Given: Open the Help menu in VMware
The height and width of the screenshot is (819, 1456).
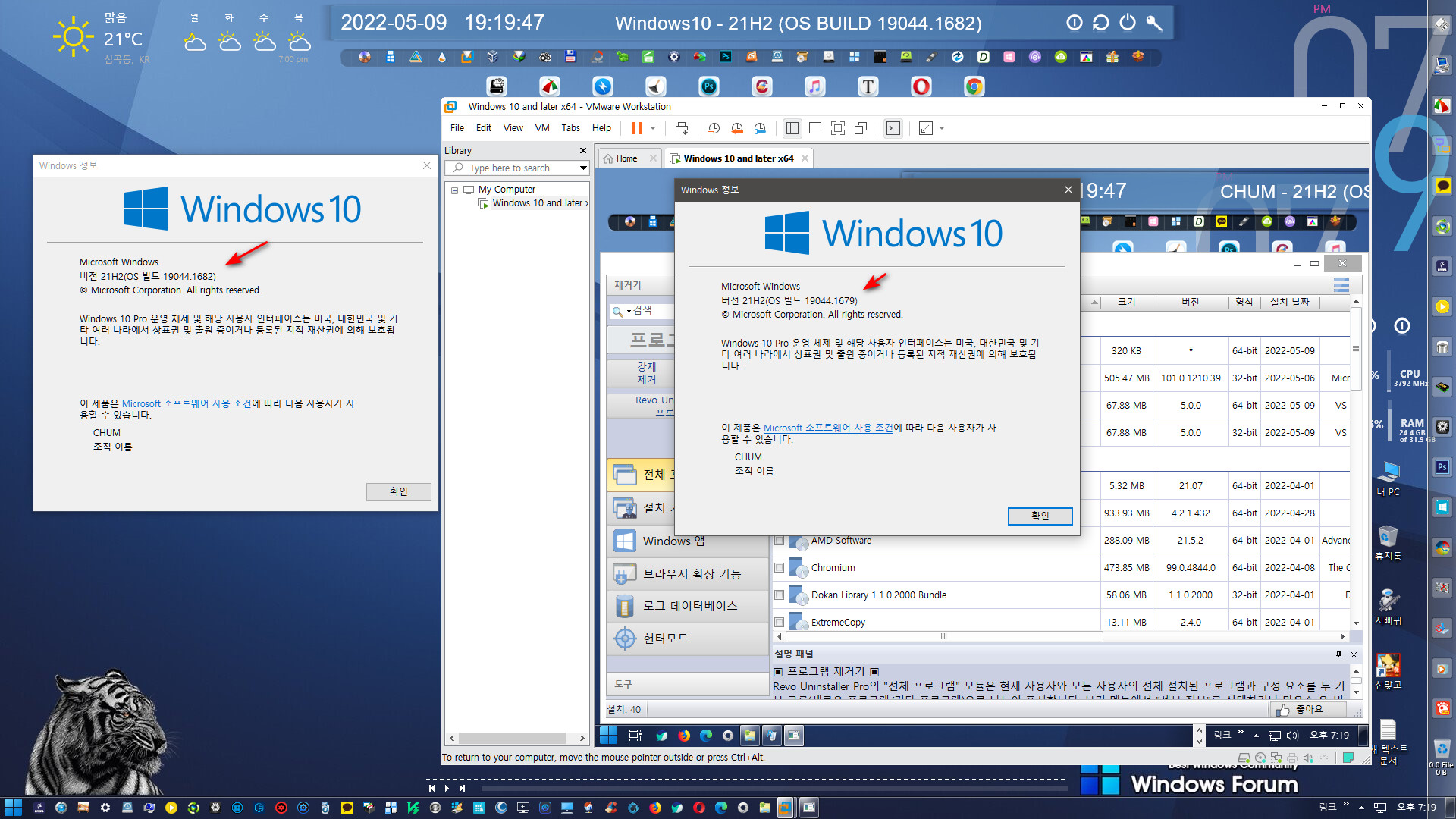Looking at the screenshot, I should click(x=601, y=128).
